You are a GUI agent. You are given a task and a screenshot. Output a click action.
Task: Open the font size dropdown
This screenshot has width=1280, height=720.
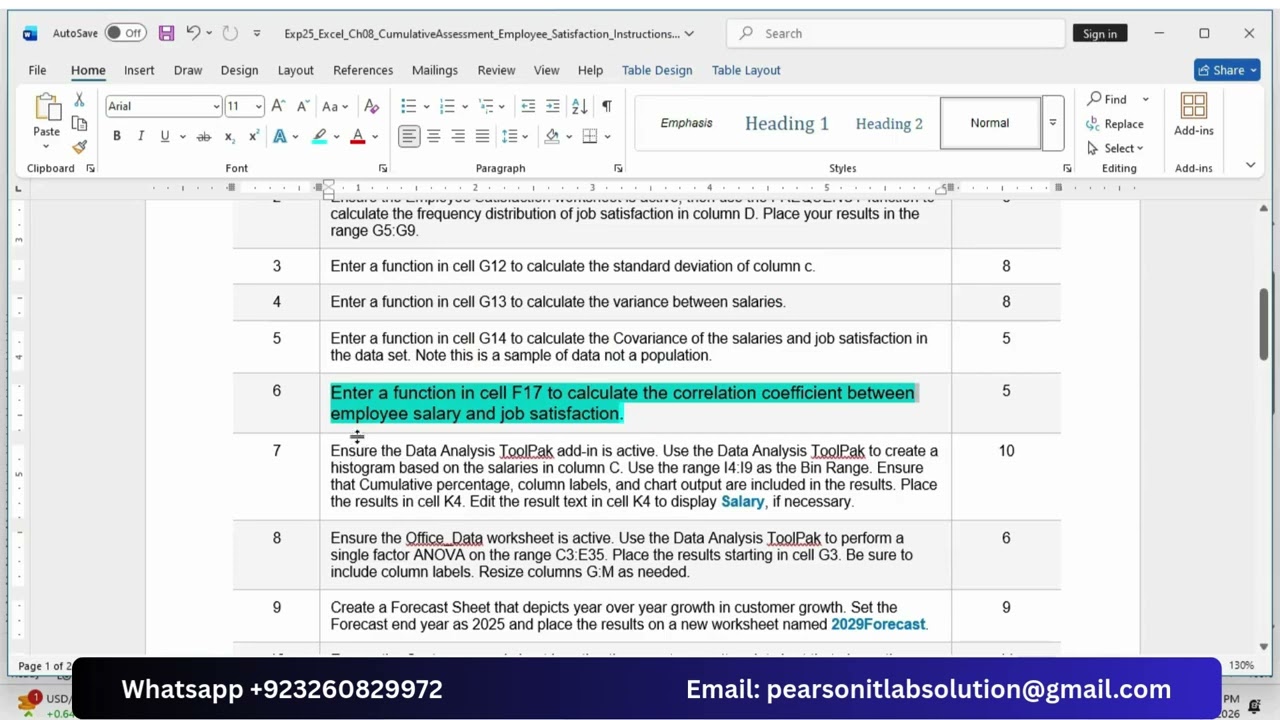click(x=258, y=106)
